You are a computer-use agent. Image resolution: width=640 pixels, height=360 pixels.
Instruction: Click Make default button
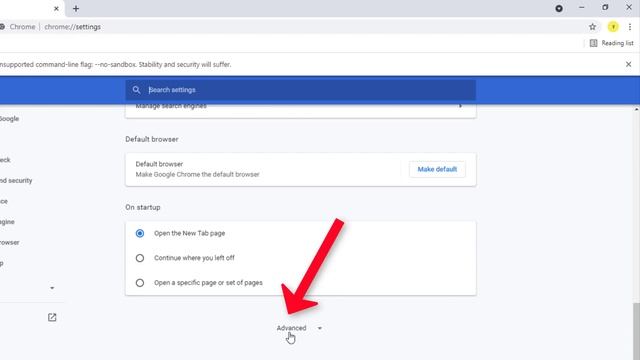pos(437,169)
